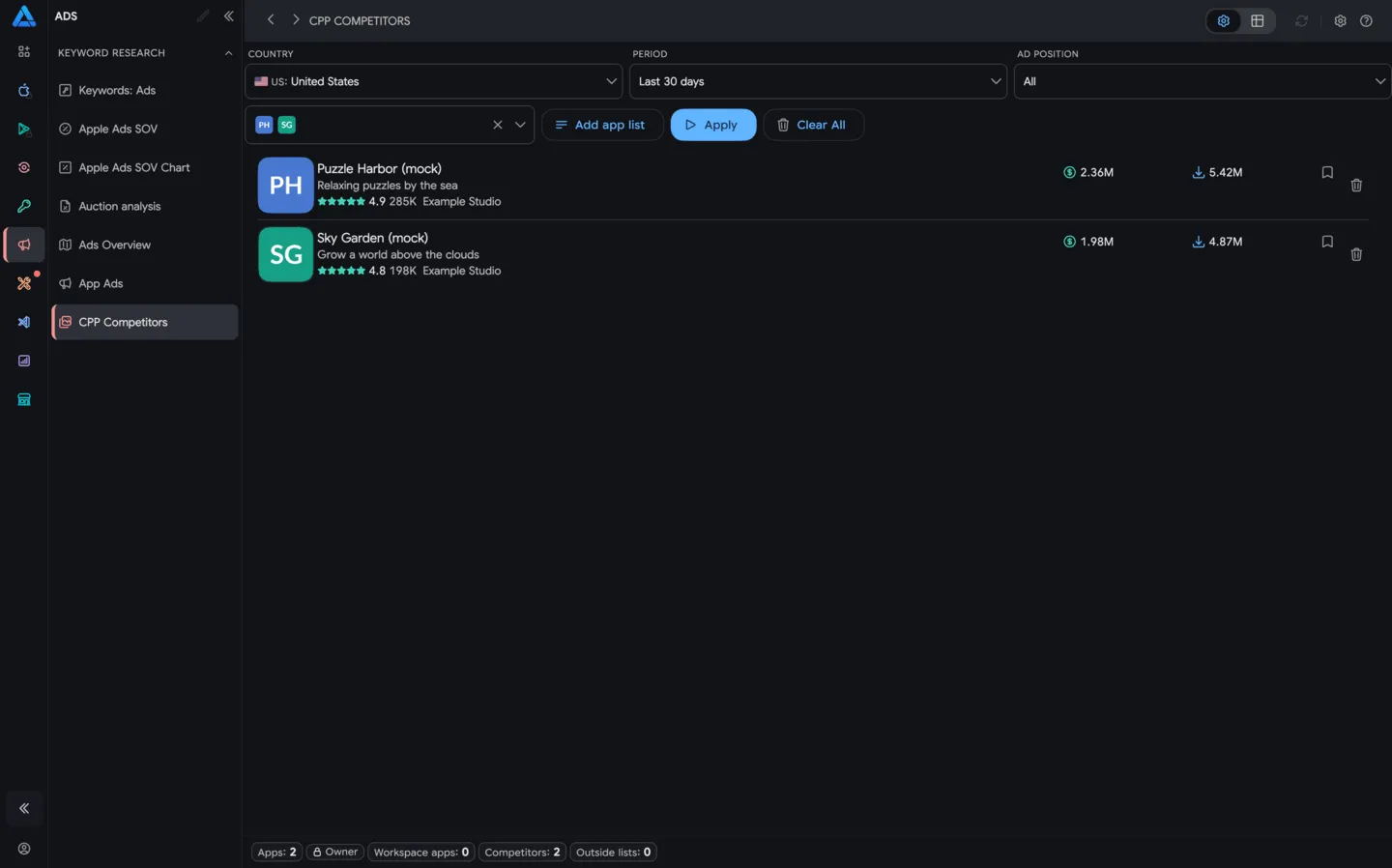Click the 1.98M revenue value
1392x868 pixels.
click(x=1096, y=242)
